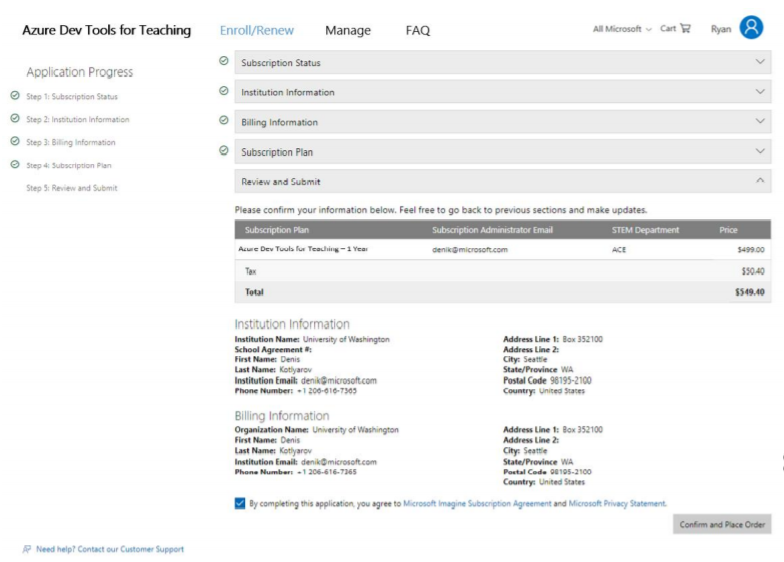Open the Subscription Plan accordion header
Viewport: 784px width, 562px height.
(x=502, y=152)
